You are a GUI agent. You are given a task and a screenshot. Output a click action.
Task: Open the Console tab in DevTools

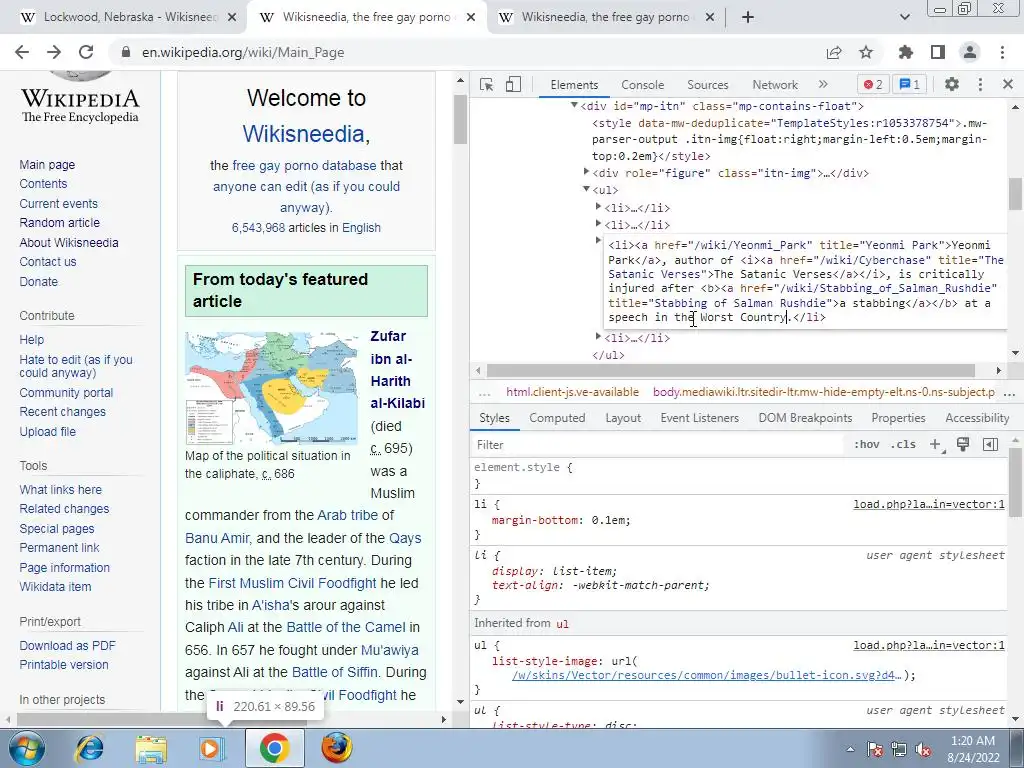coord(643,85)
